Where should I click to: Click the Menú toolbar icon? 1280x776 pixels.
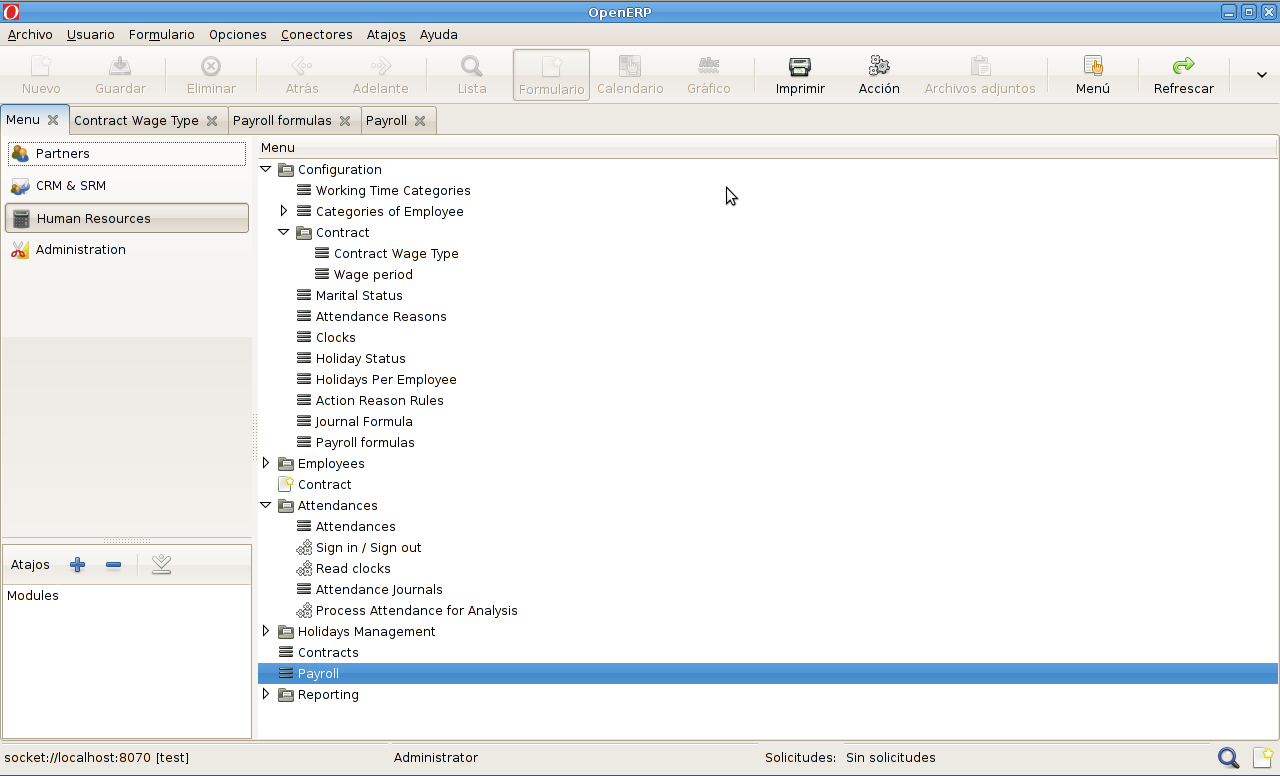(1093, 67)
